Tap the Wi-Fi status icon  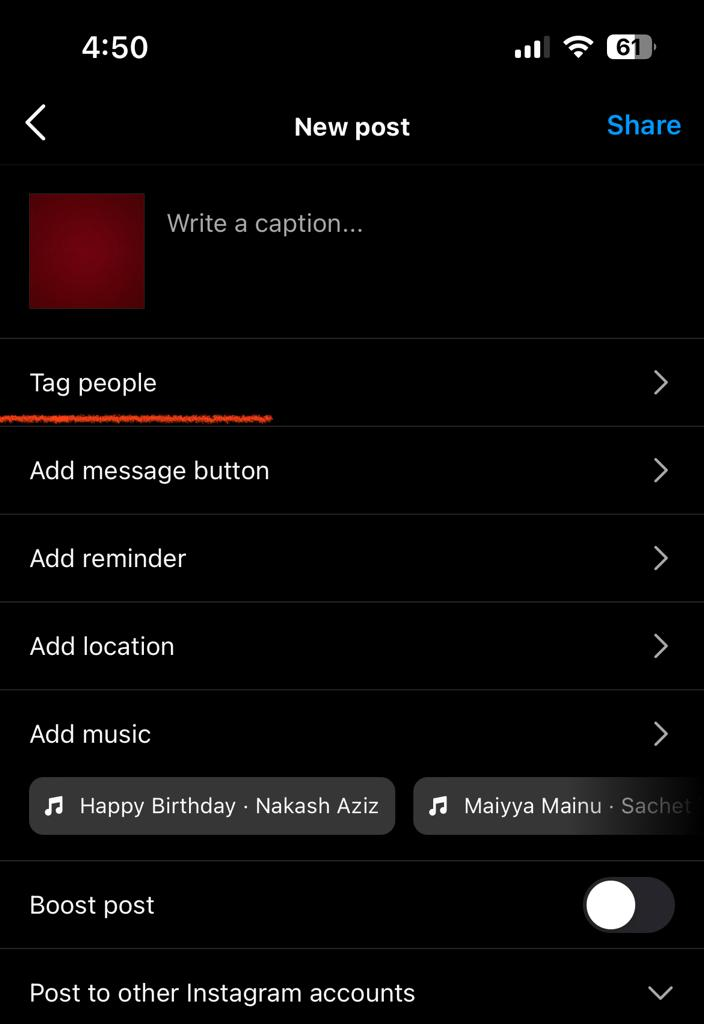pyautogui.click(x=578, y=47)
